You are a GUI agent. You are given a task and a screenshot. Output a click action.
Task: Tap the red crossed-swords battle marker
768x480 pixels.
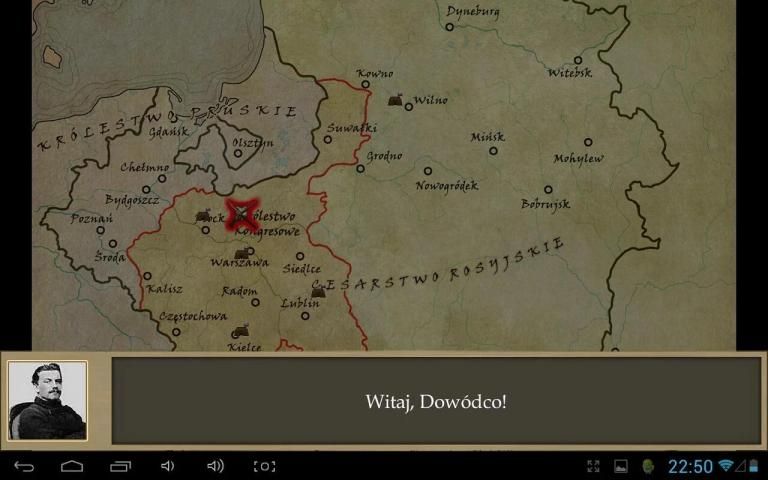[x=241, y=214]
